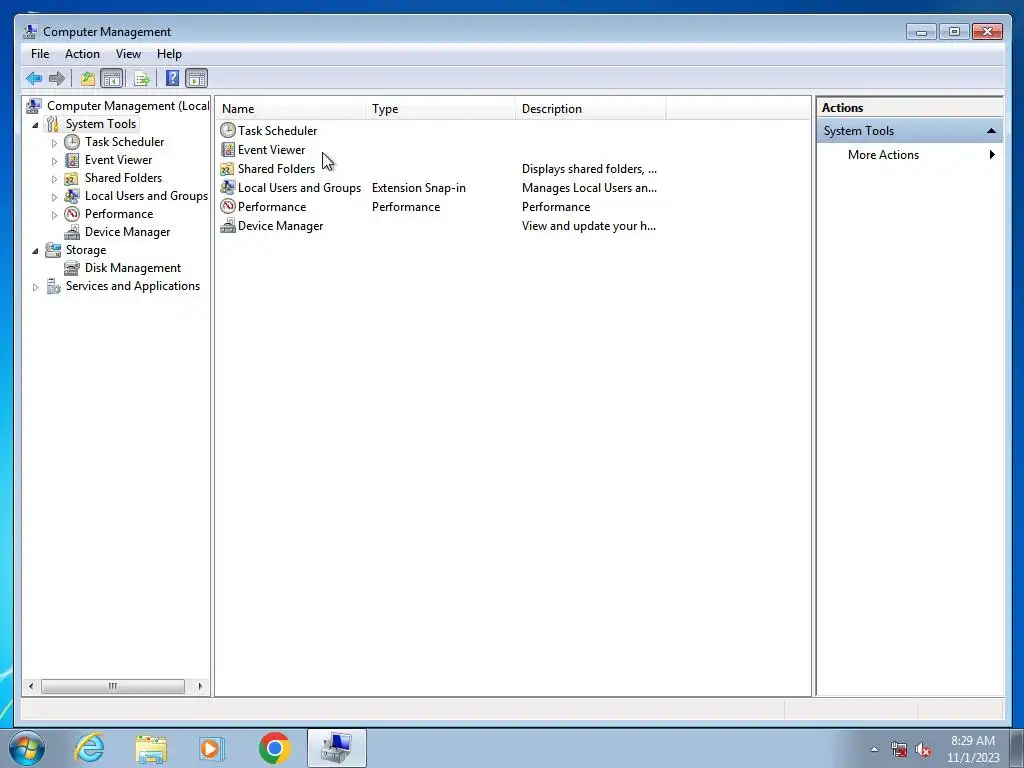Open the View menu
1024x768 pixels.
128,54
